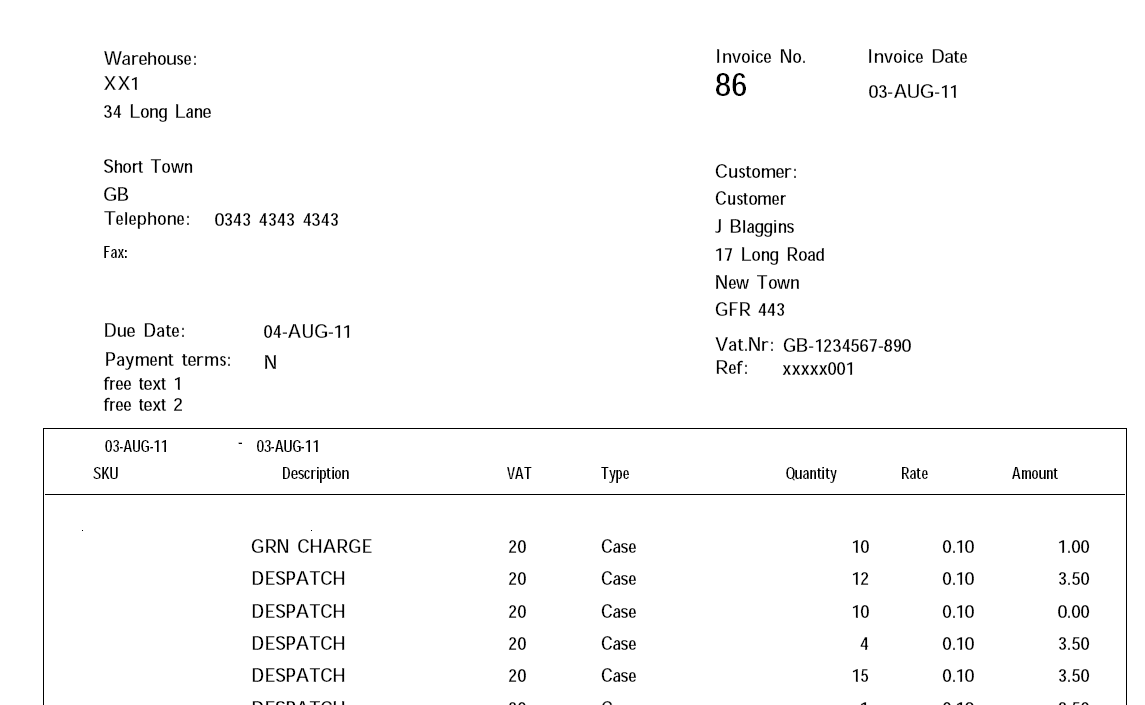This screenshot has height=705, width=1145.
Task: Click the Customer: heading label
Action: click(x=756, y=172)
